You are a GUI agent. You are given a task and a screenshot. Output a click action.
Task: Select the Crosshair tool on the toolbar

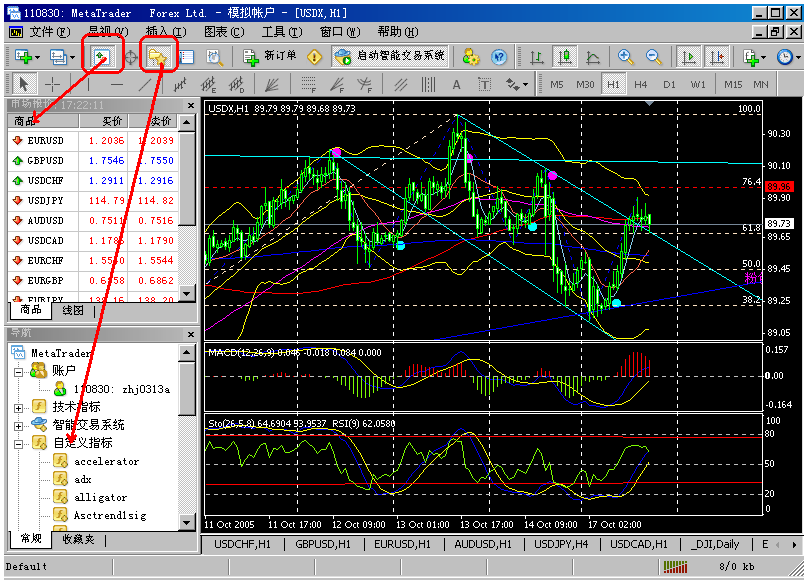[52, 86]
